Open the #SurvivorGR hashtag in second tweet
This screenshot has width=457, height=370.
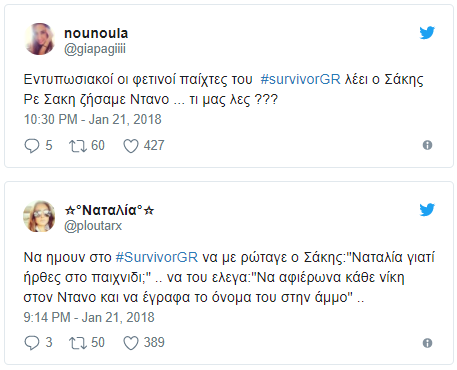[157, 257]
